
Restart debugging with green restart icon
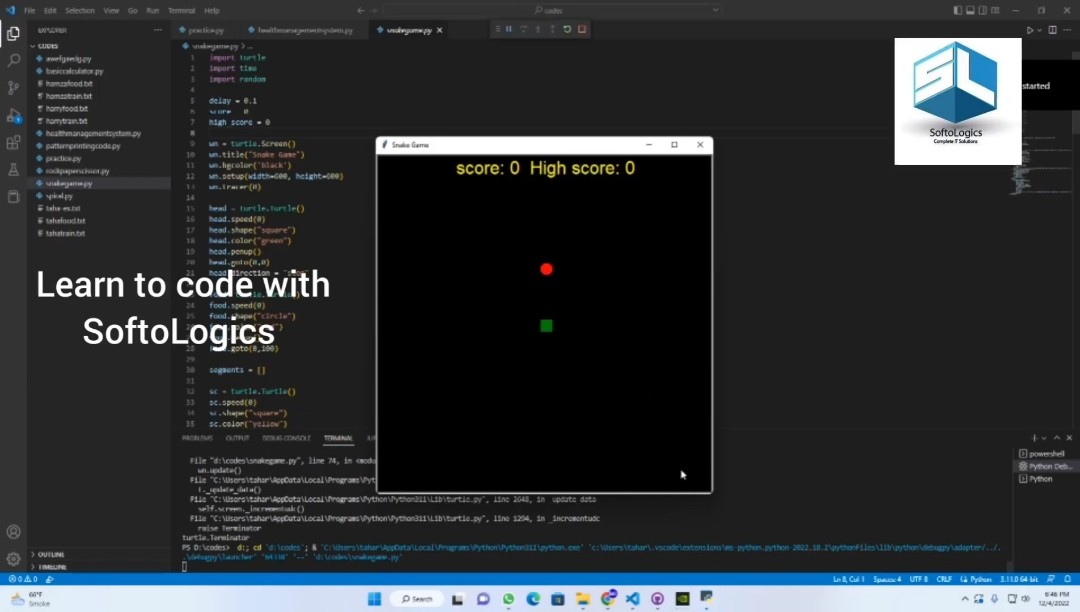point(567,29)
